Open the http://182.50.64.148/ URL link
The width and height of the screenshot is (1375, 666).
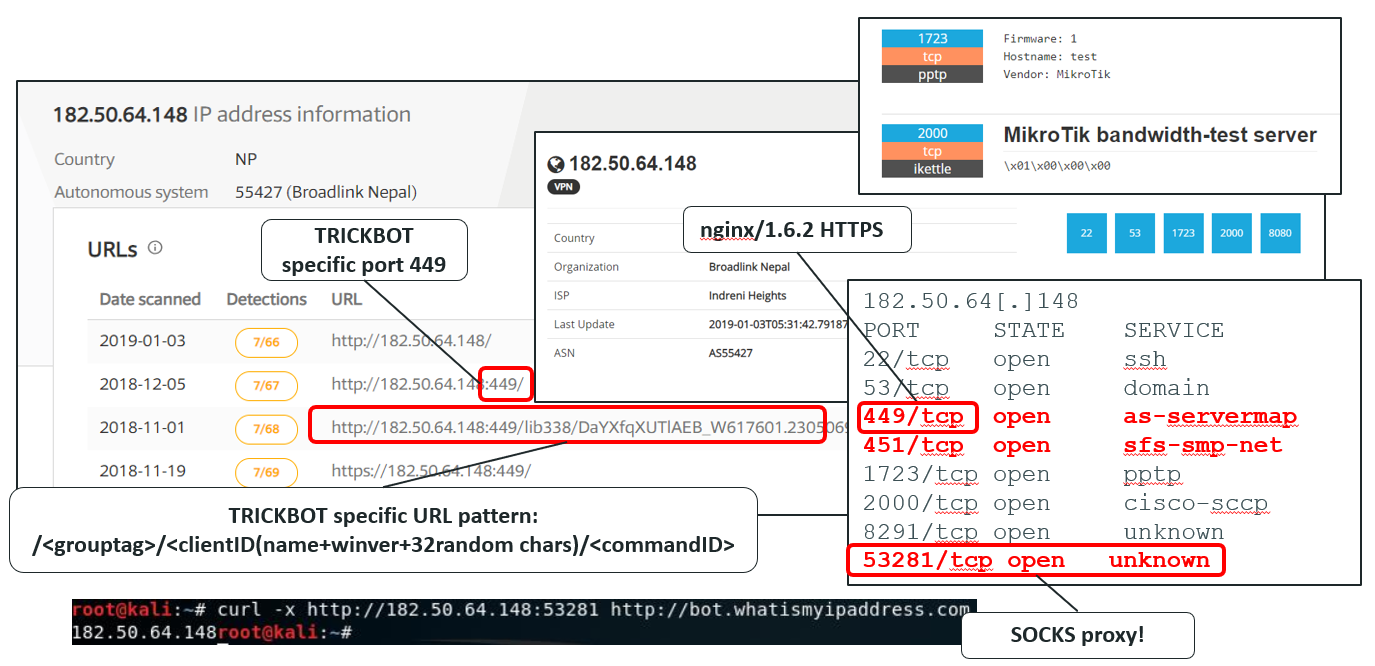411,341
